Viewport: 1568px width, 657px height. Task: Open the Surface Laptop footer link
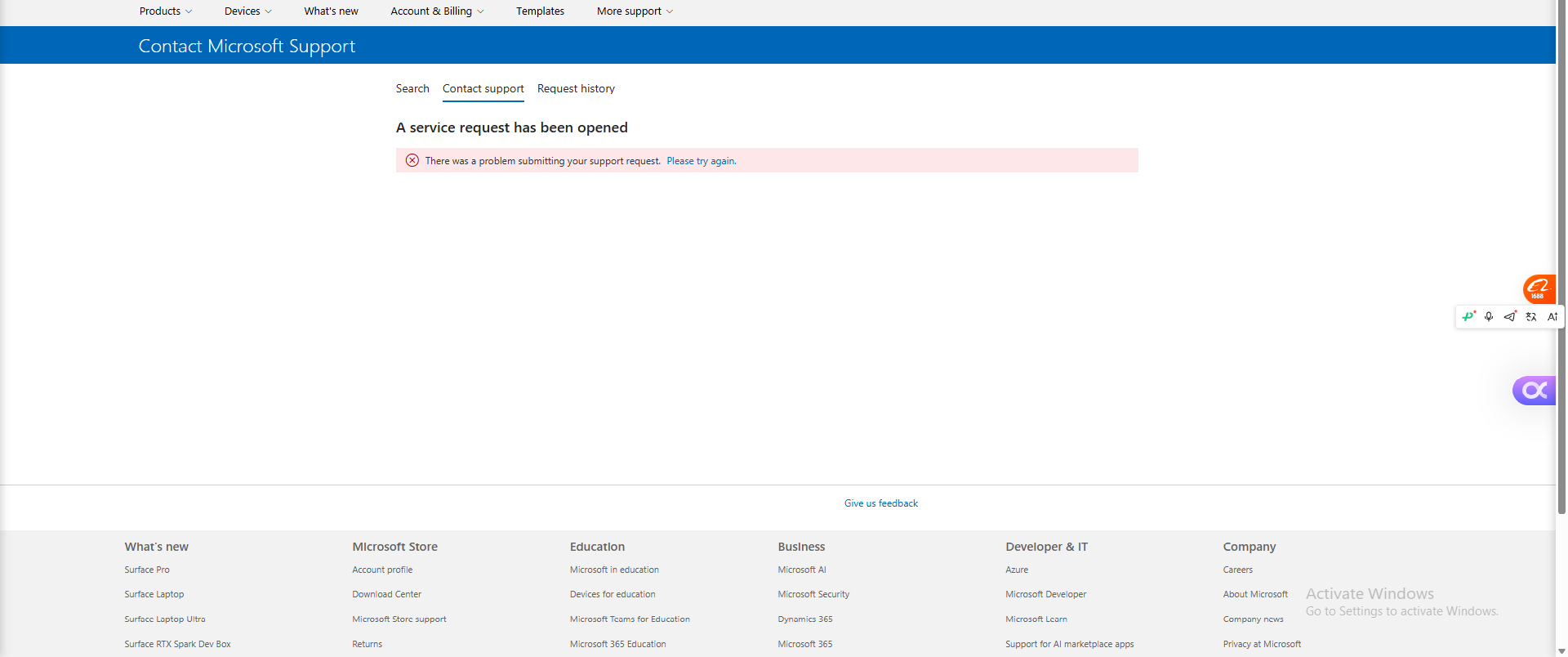click(x=154, y=594)
